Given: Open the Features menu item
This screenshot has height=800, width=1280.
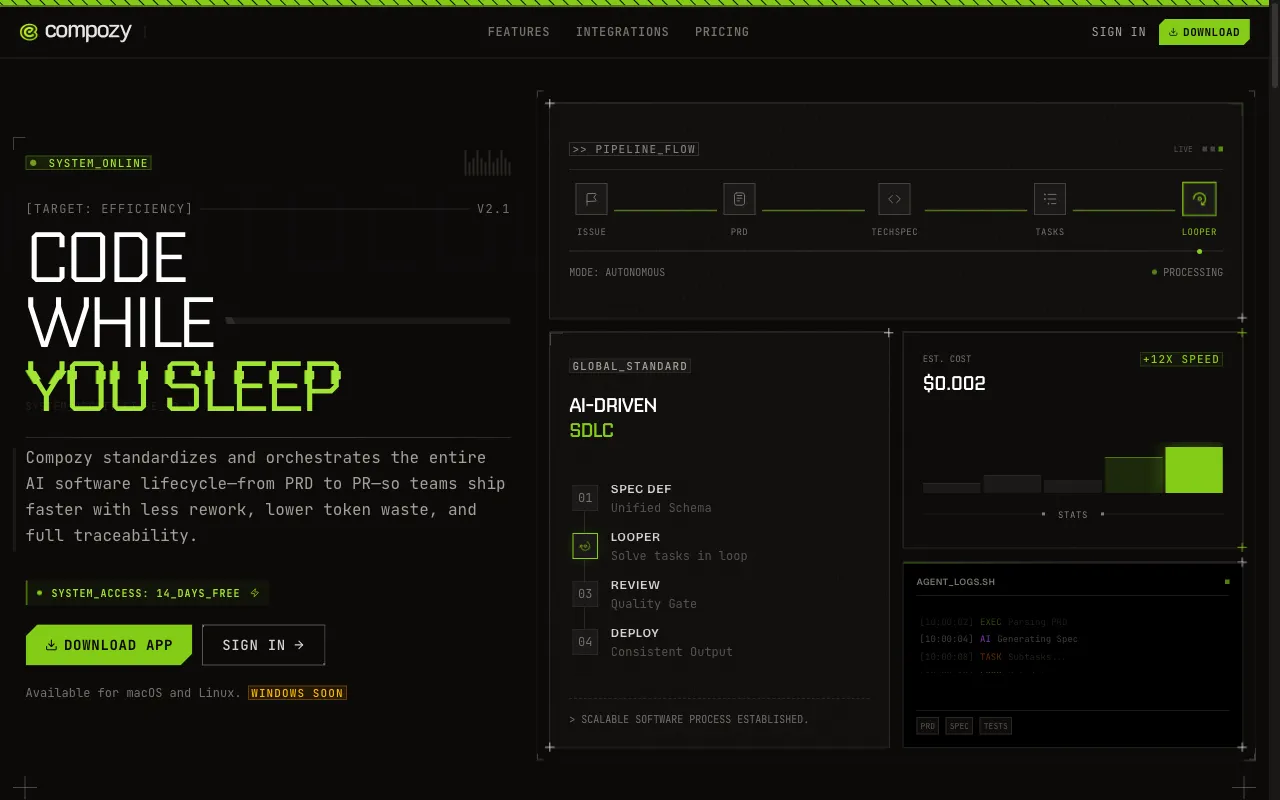Looking at the screenshot, I should tap(518, 32).
